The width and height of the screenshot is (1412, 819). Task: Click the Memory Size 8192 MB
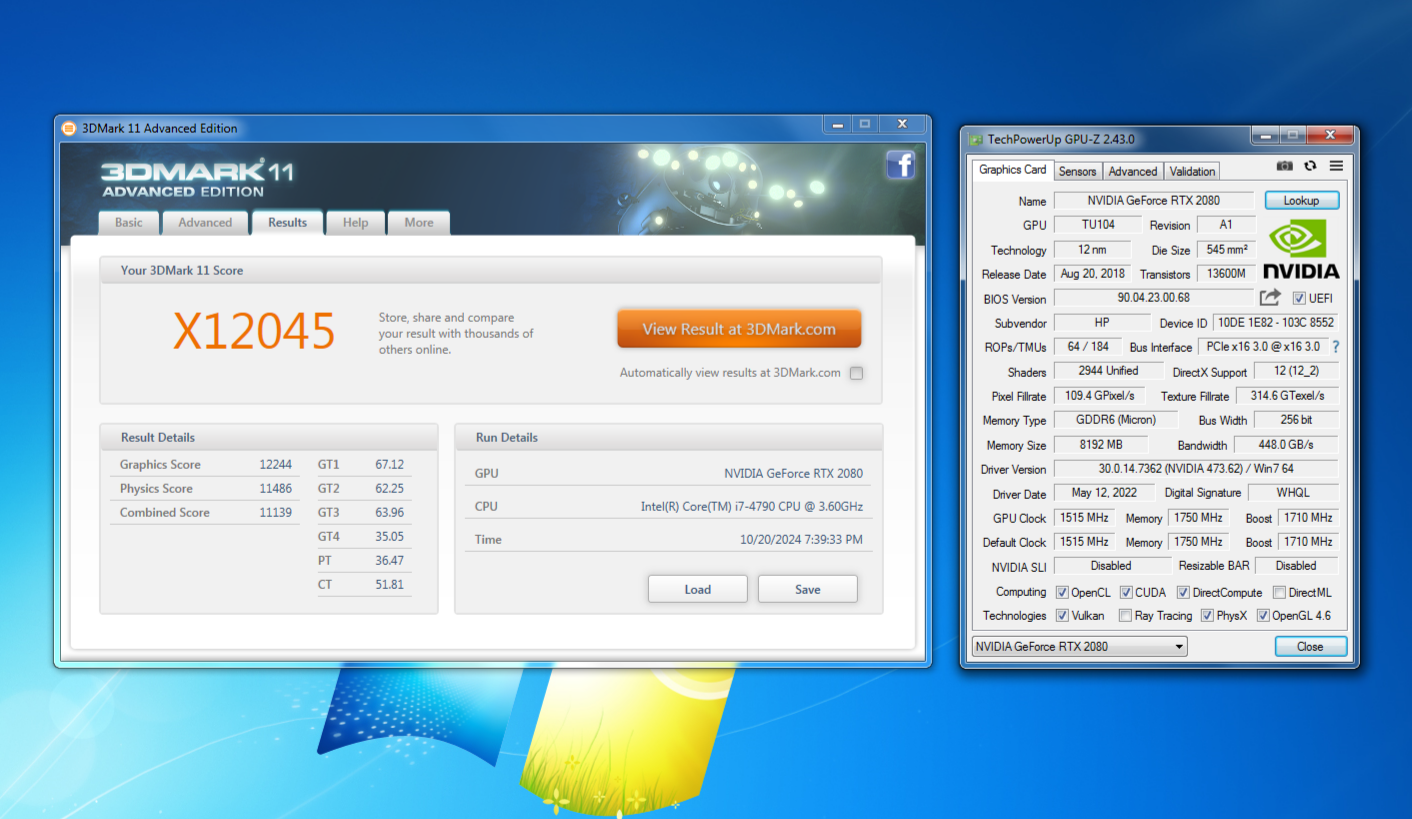1102,445
